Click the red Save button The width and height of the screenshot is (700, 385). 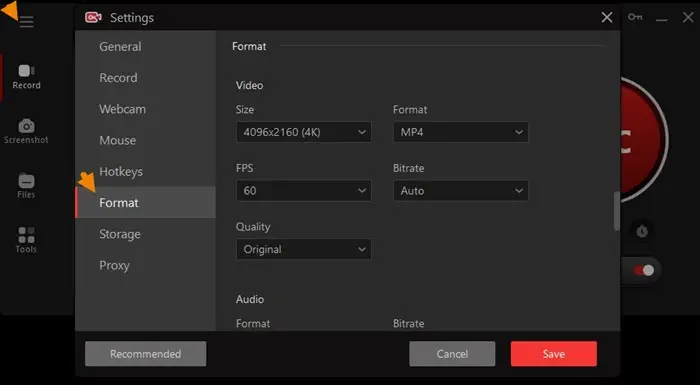point(554,354)
